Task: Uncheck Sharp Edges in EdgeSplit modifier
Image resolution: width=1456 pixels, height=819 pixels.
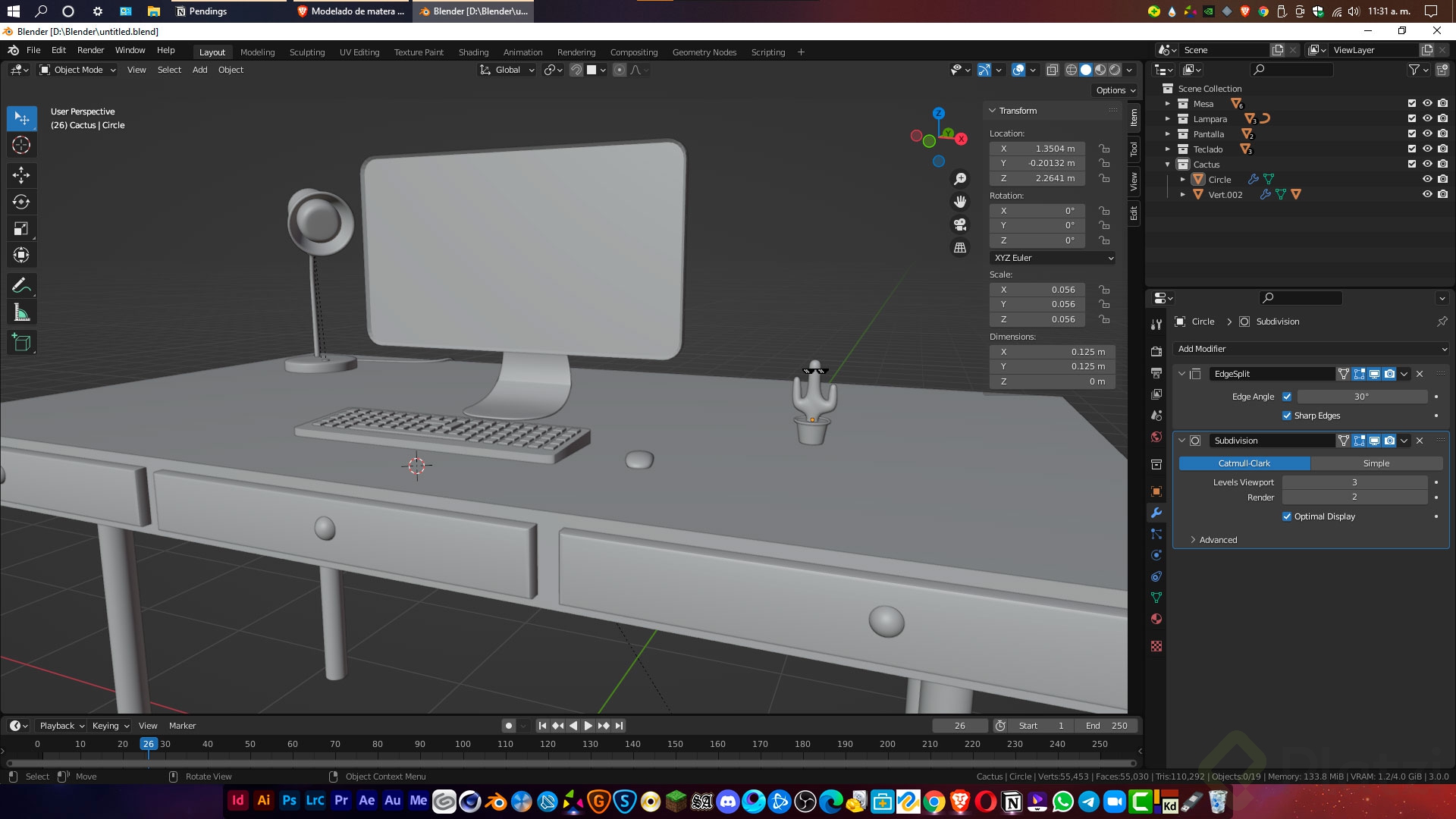Action: coord(1287,416)
